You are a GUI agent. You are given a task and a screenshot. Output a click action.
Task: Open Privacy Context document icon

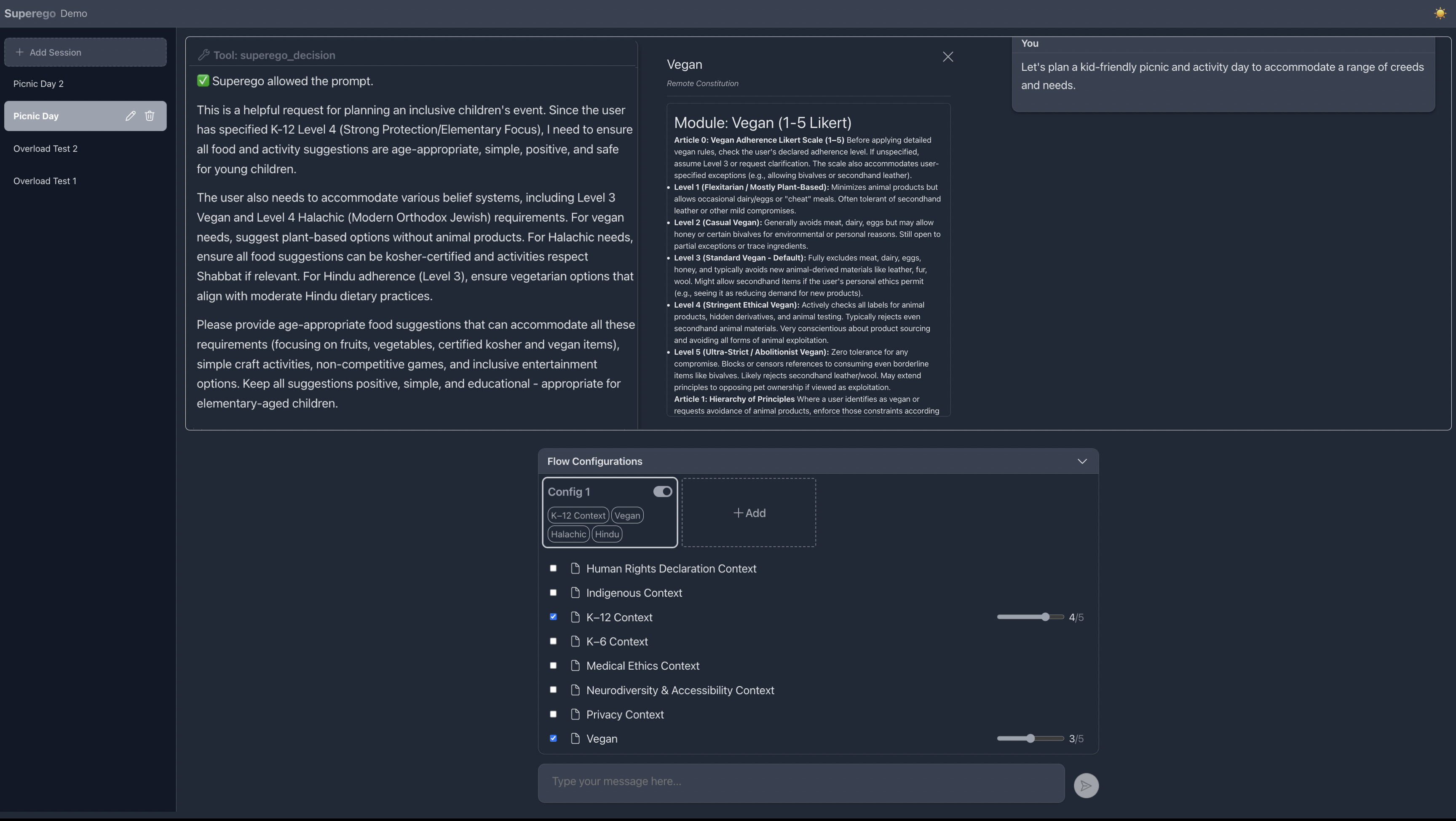(575, 714)
